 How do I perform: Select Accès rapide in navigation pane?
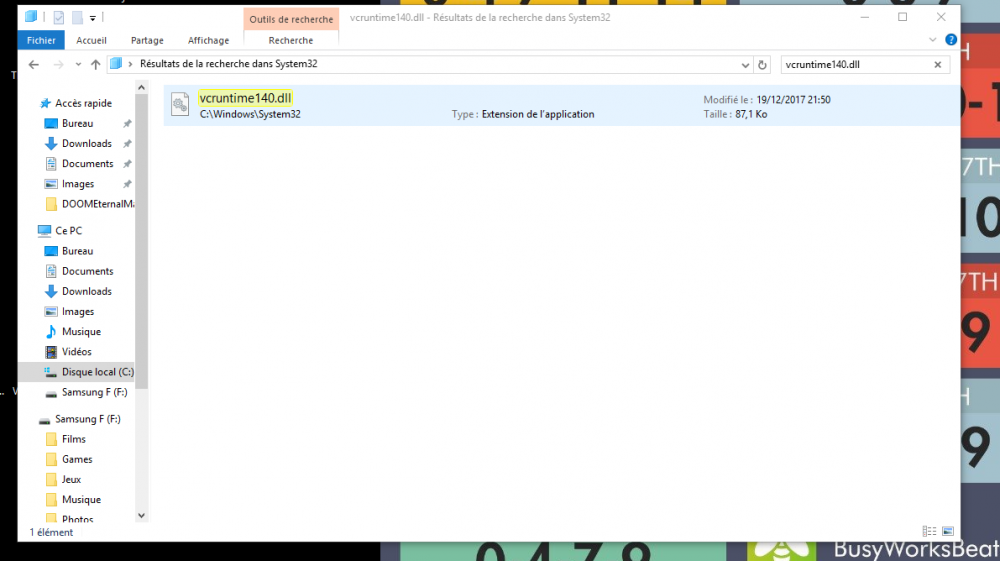coord(83,103)
